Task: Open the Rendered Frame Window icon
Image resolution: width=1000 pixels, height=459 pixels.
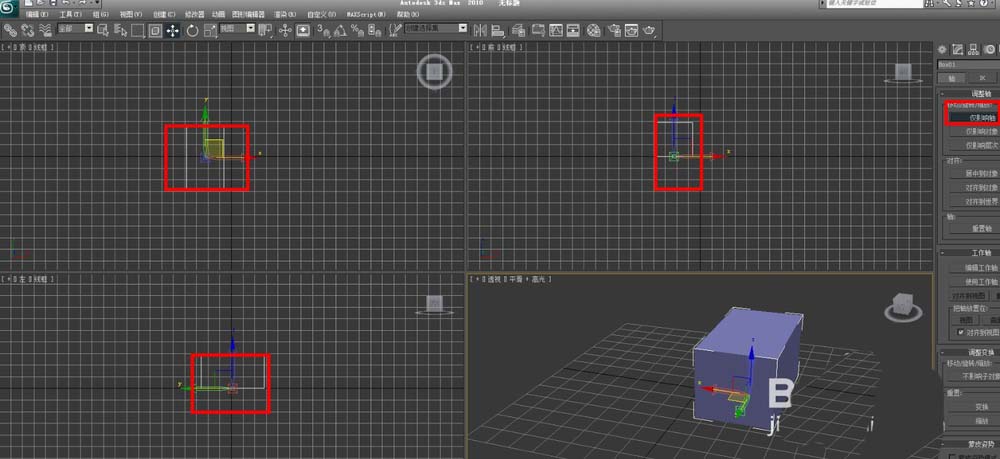Action: click(631, 30)
